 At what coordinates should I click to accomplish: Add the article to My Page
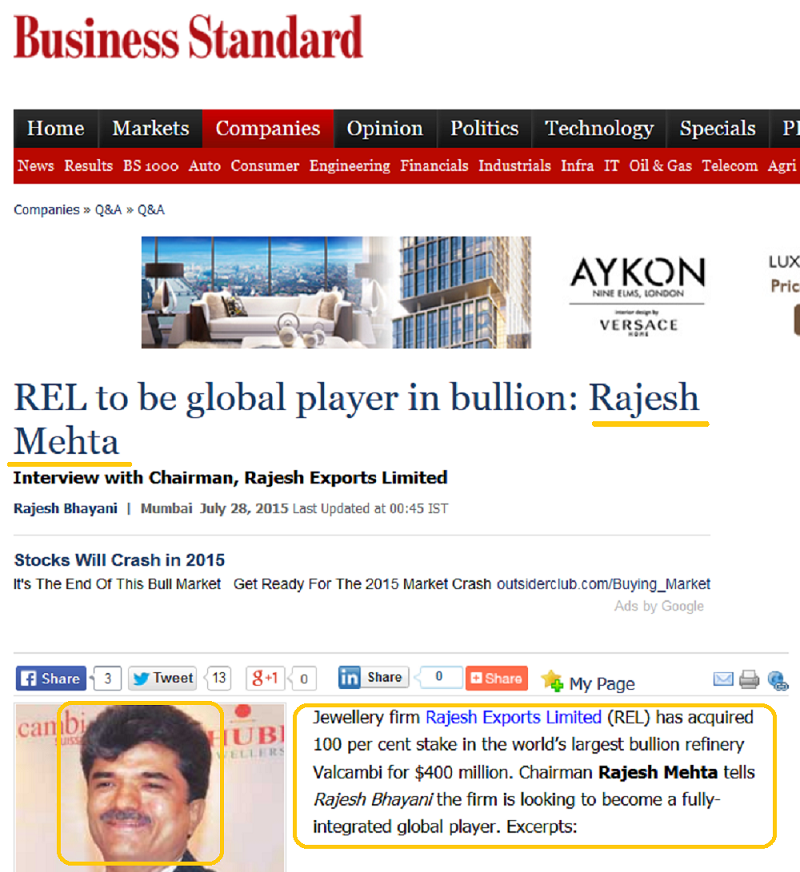click(589, 683)
